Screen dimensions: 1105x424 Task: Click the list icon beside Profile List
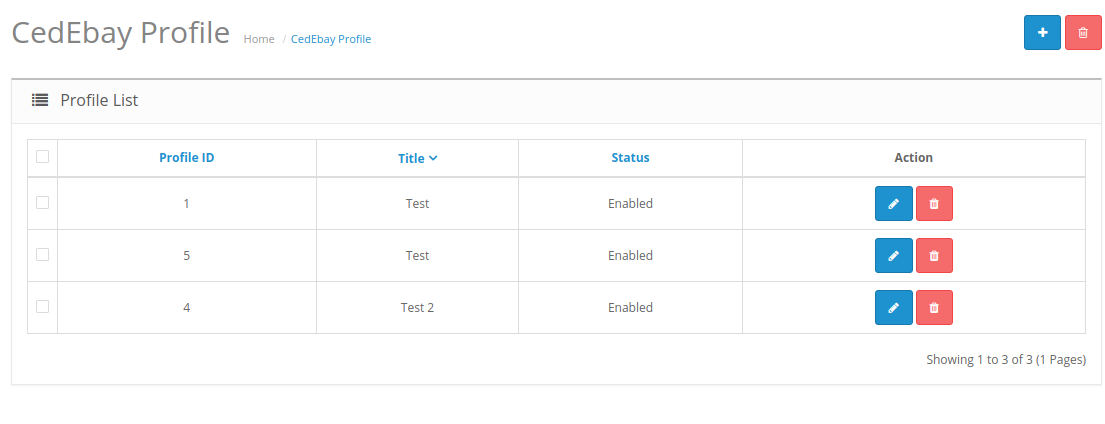click(40, 100)
